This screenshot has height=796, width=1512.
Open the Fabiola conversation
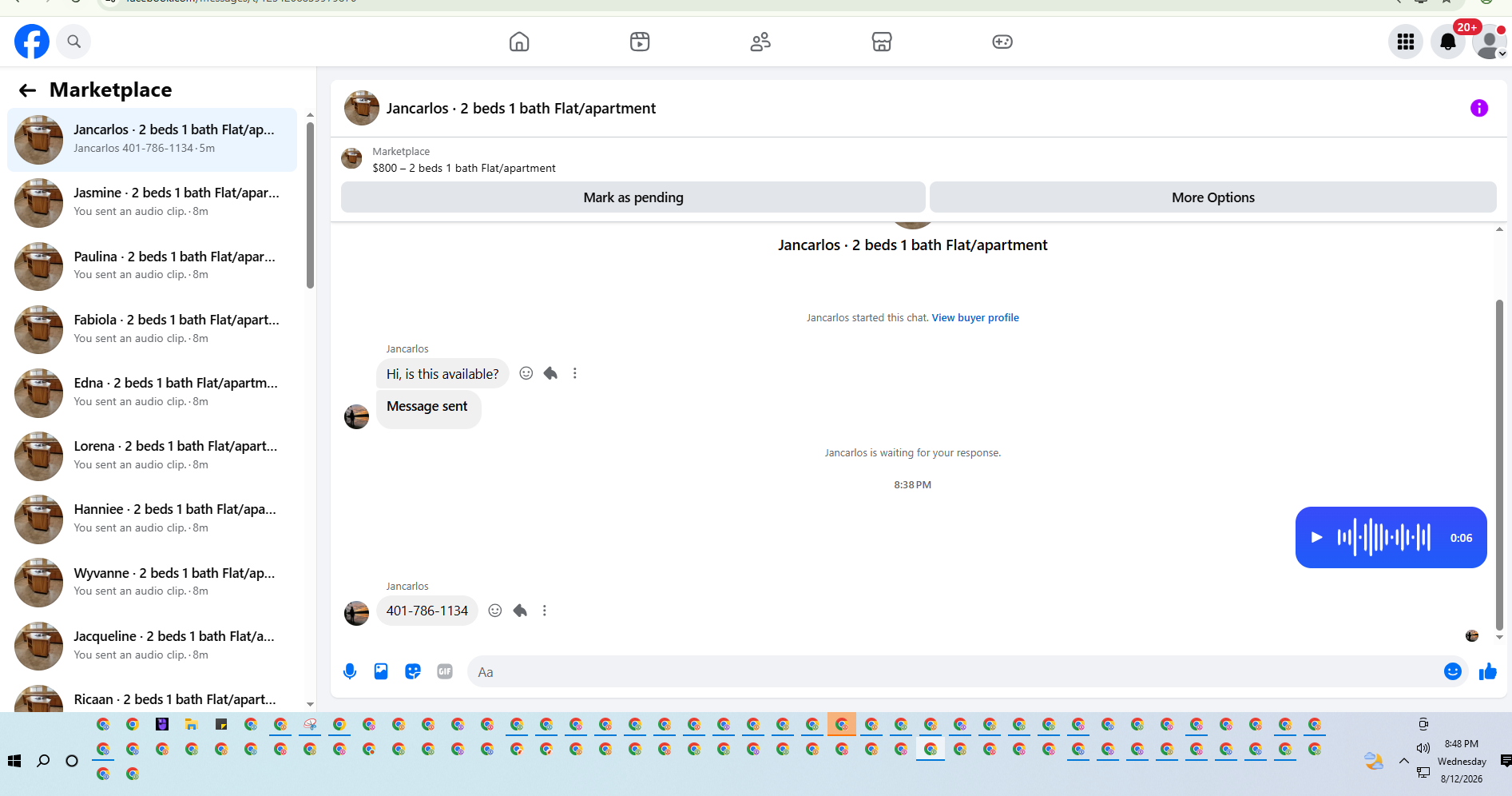pyautogui.click(x=153, y=329)
